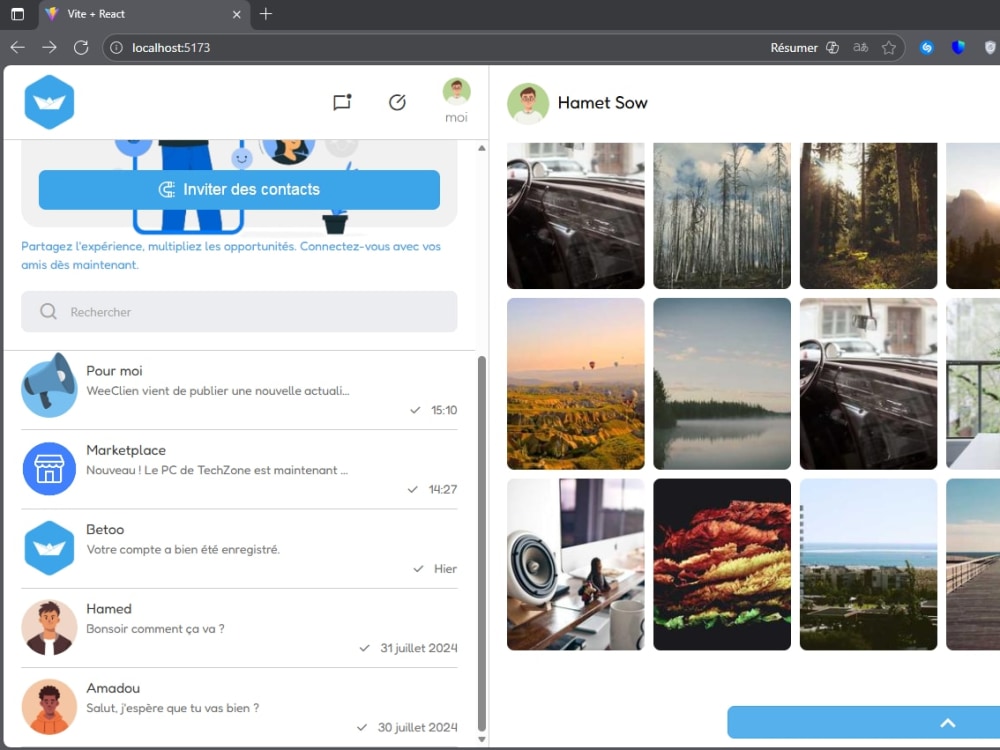The image size is (1000, 750).
Task: Bookmark the page with the star icon
Action: click(x=888, y=48)
